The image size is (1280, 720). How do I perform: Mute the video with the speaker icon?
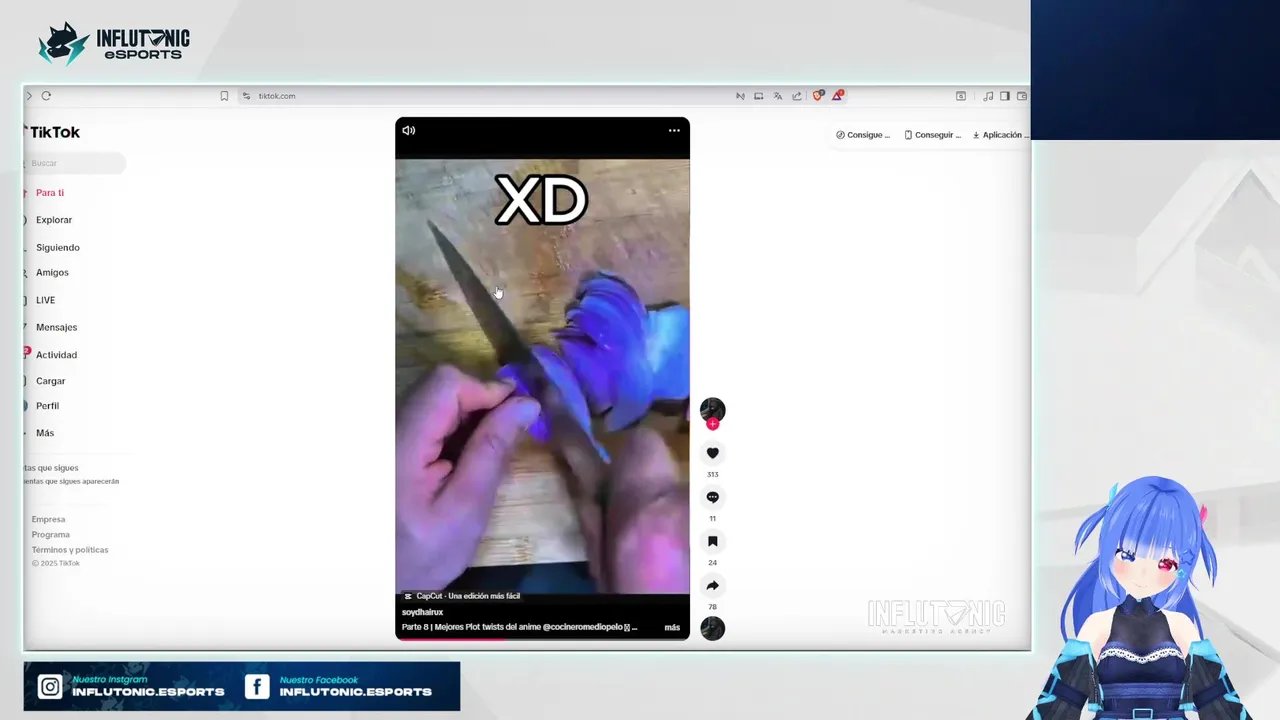(408, 130)
